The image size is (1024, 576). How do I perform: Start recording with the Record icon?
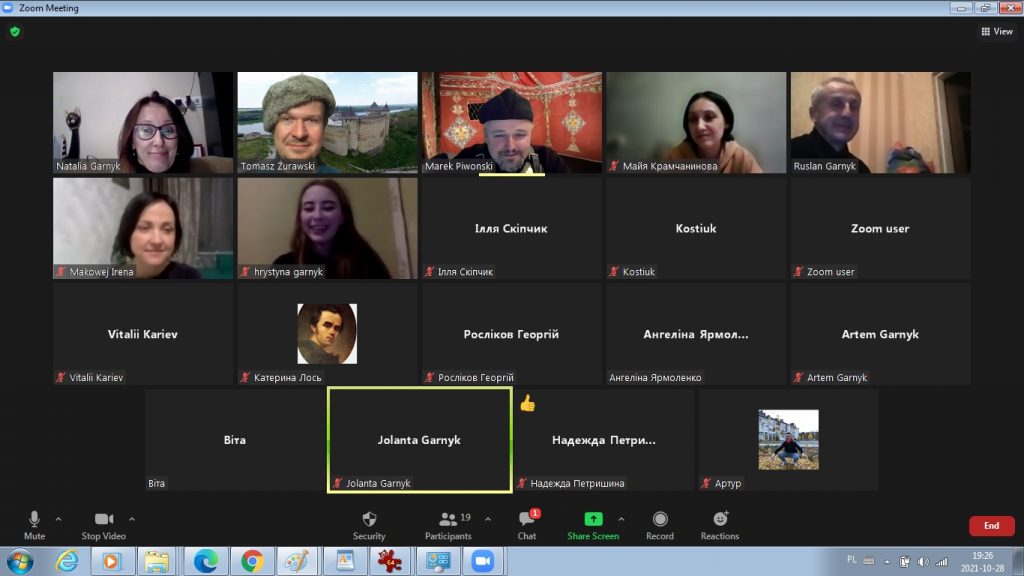pos(660,519)
